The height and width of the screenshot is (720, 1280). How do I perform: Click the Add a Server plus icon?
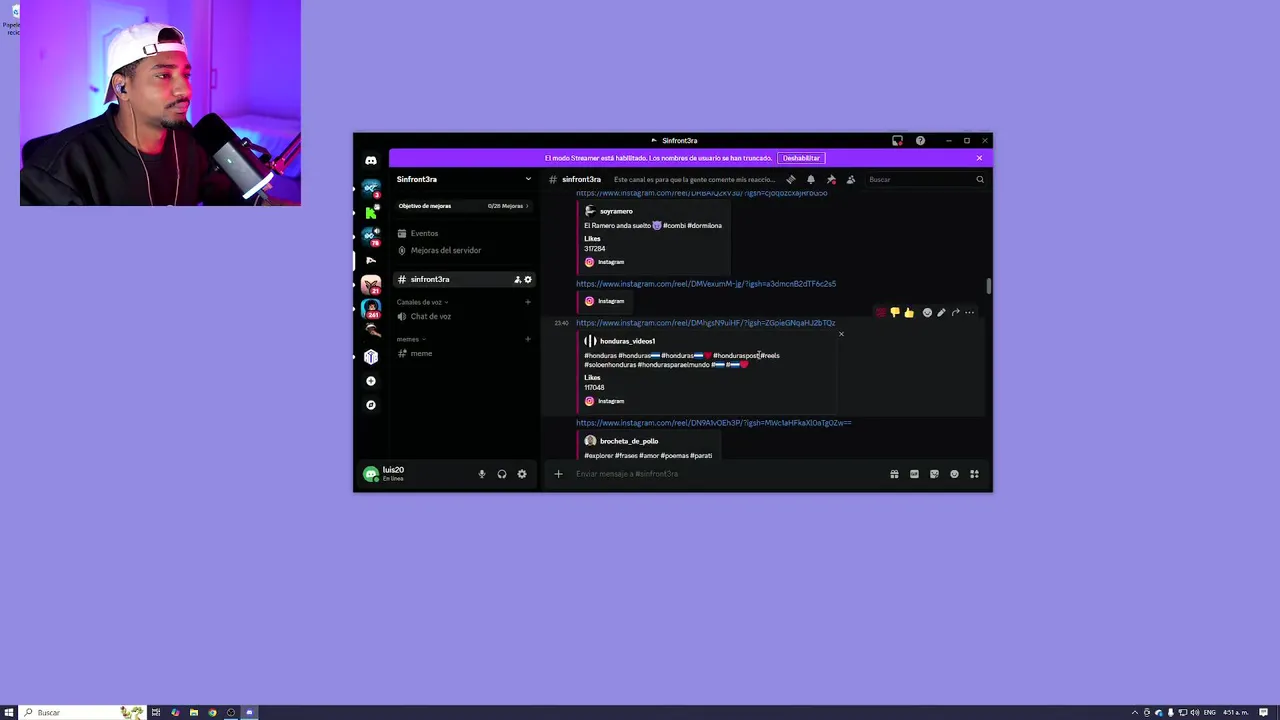[x=371, y=381]
